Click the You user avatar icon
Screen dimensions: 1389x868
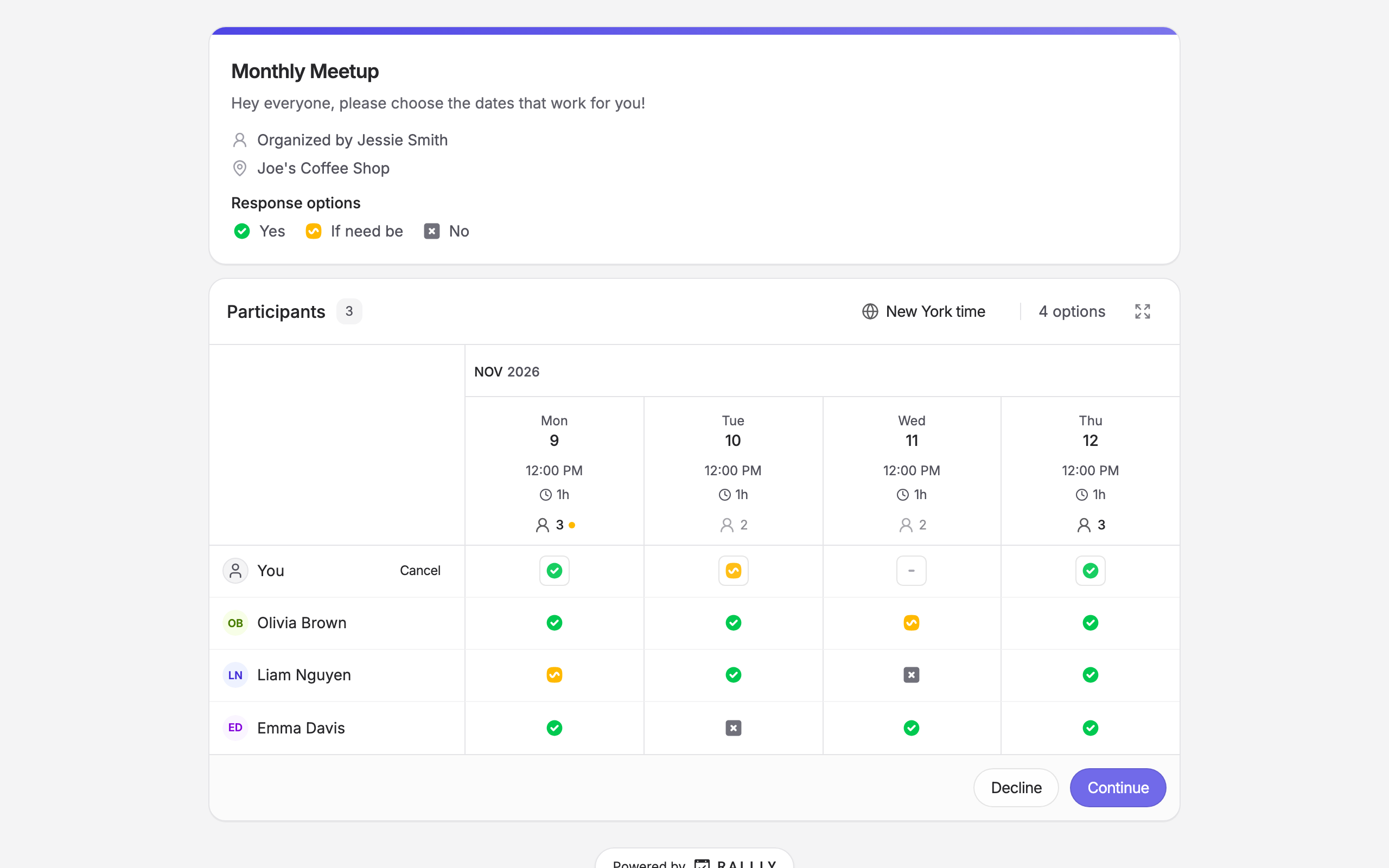click(235, 571)
